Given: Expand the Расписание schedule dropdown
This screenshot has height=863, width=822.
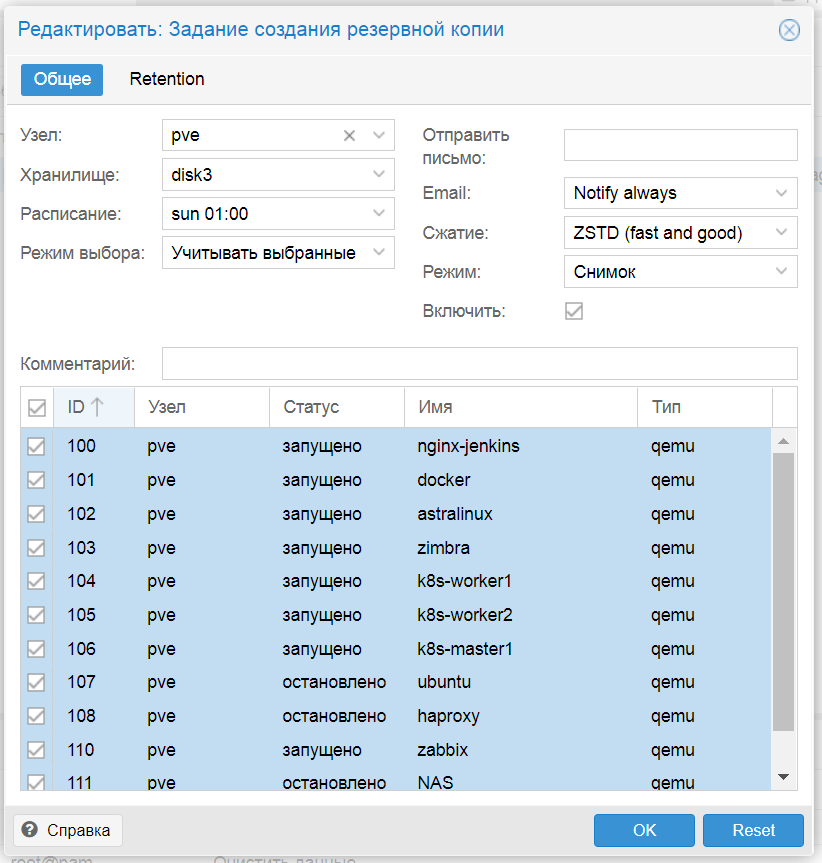Looking at the screenshot, I should tap(379, 214).
